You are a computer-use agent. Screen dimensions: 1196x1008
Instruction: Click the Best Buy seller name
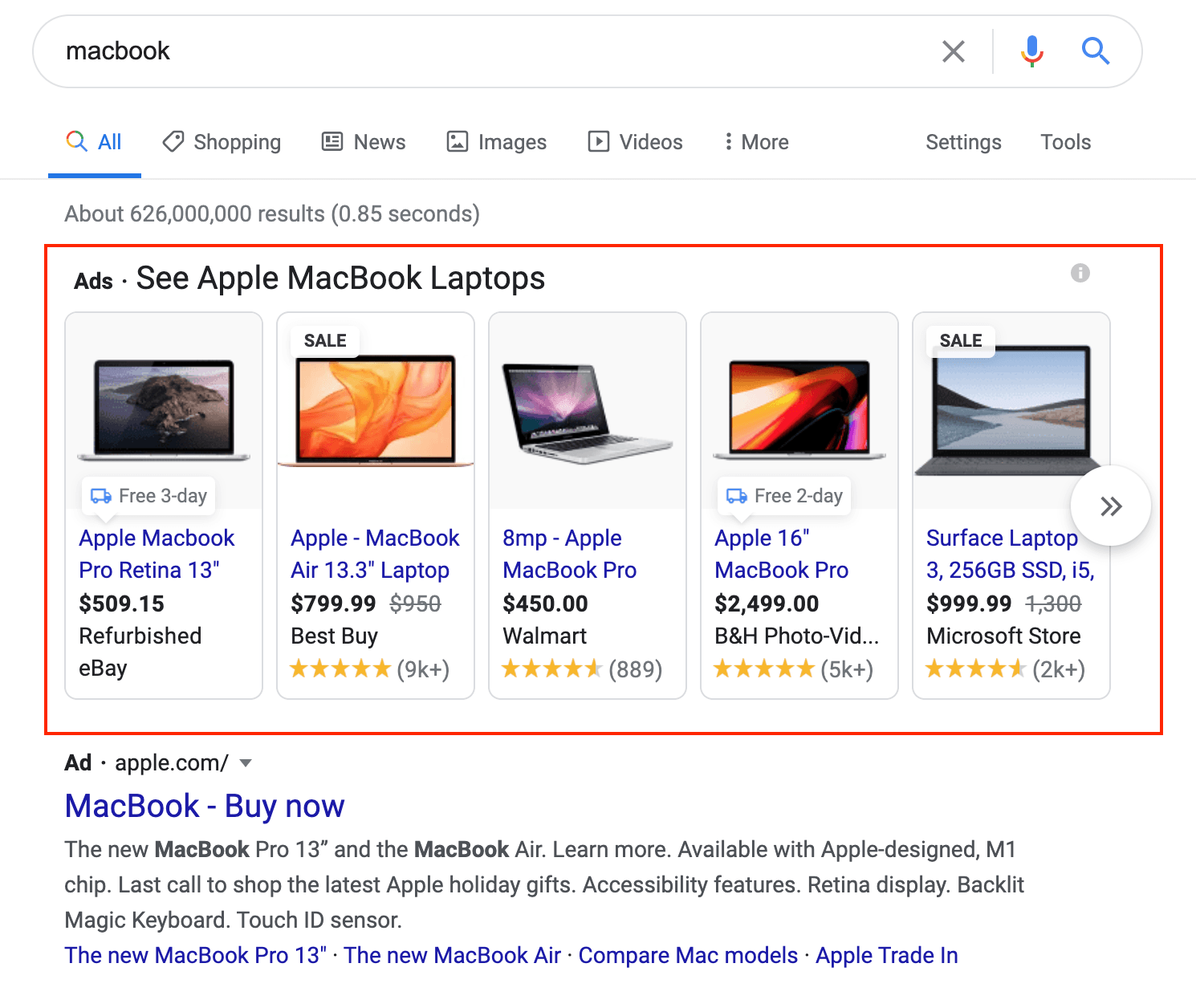pos(334,636)
